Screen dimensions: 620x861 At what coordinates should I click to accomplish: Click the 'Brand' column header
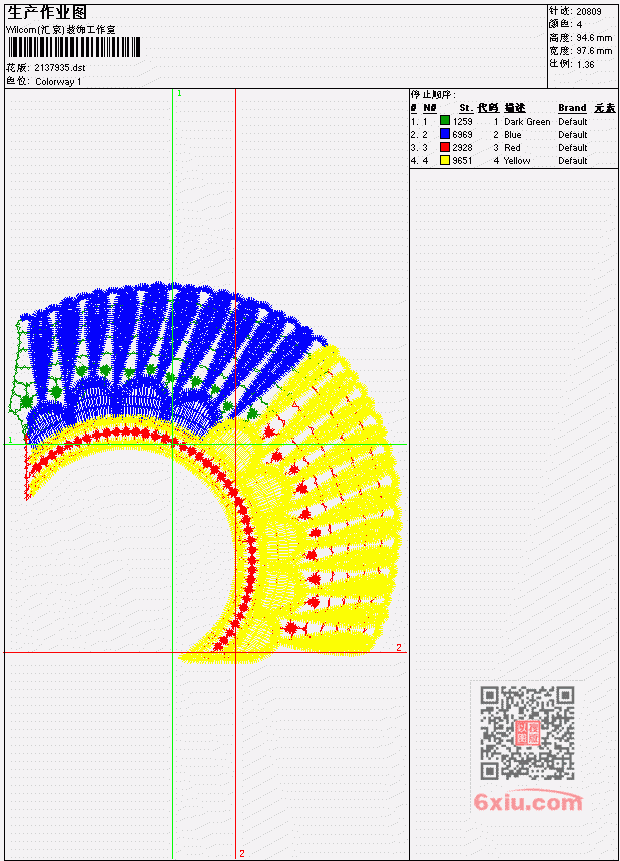coord(572,108)
